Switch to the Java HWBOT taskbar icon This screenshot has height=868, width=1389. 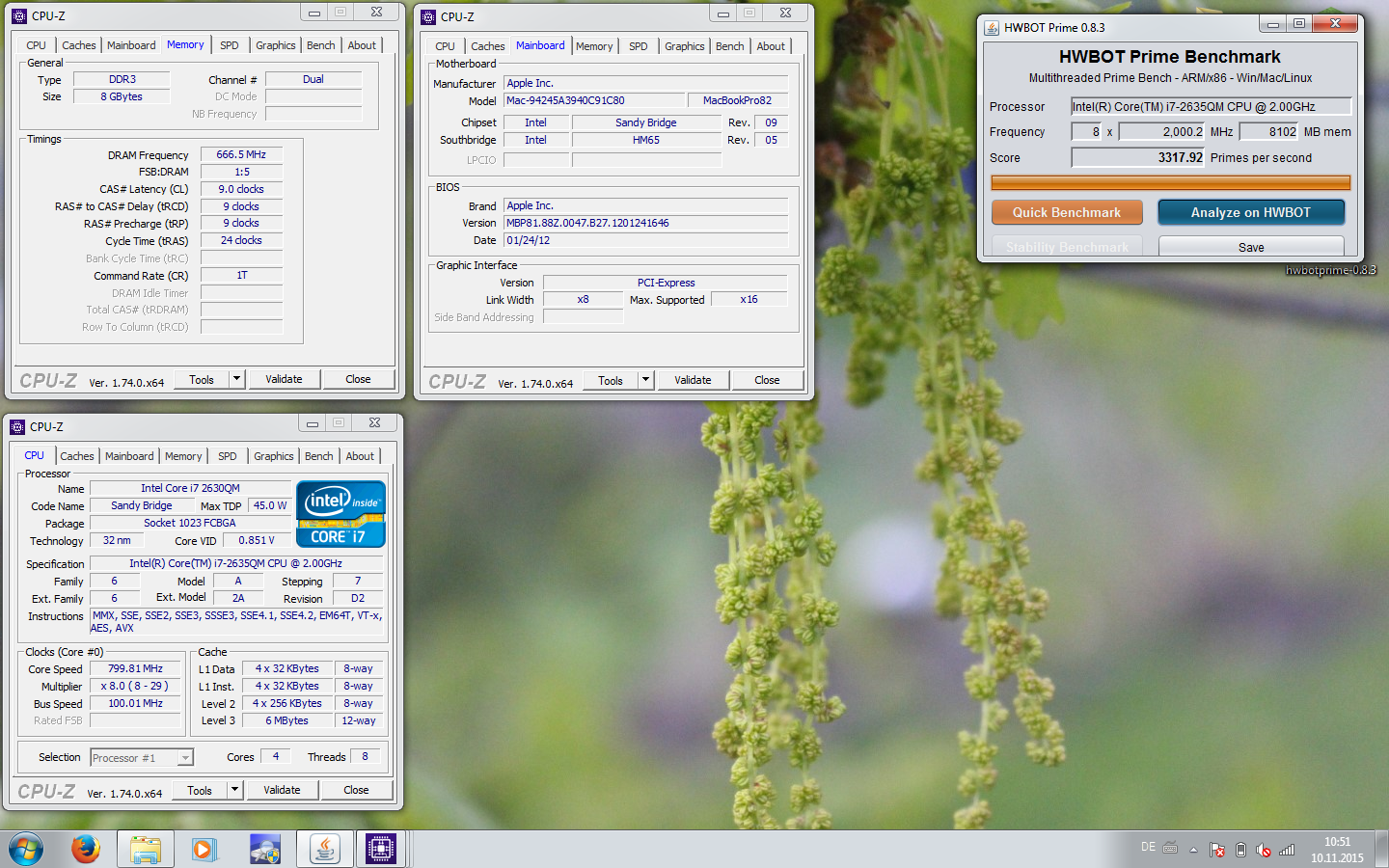(324, 849)
